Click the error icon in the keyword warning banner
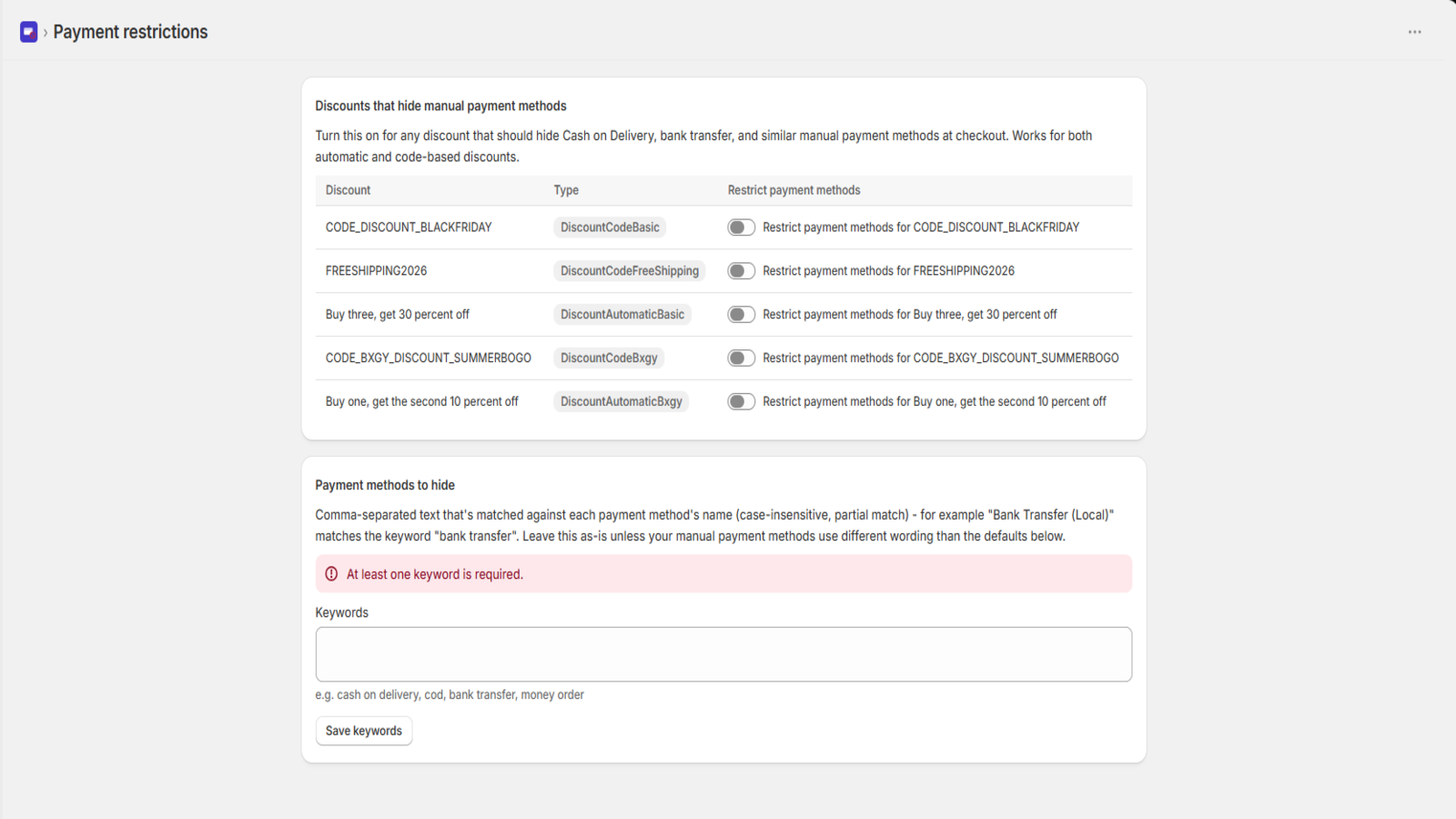 (331, 574)
